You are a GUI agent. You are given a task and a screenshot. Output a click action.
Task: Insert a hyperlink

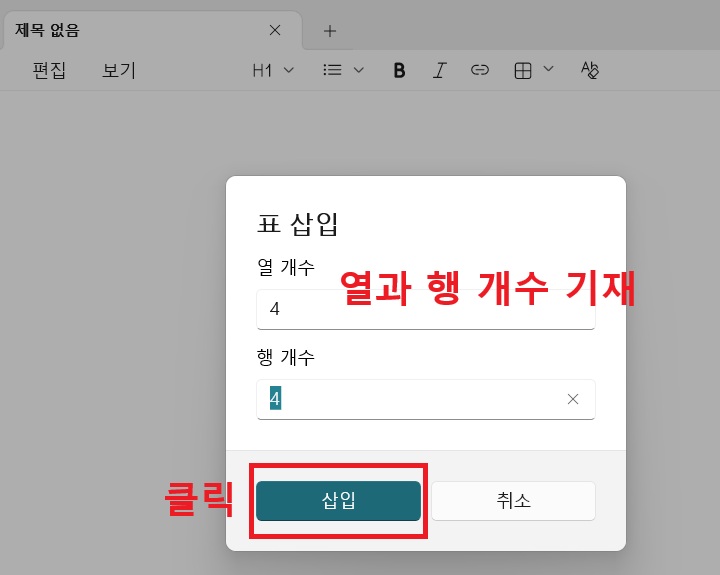coord(479,70)
